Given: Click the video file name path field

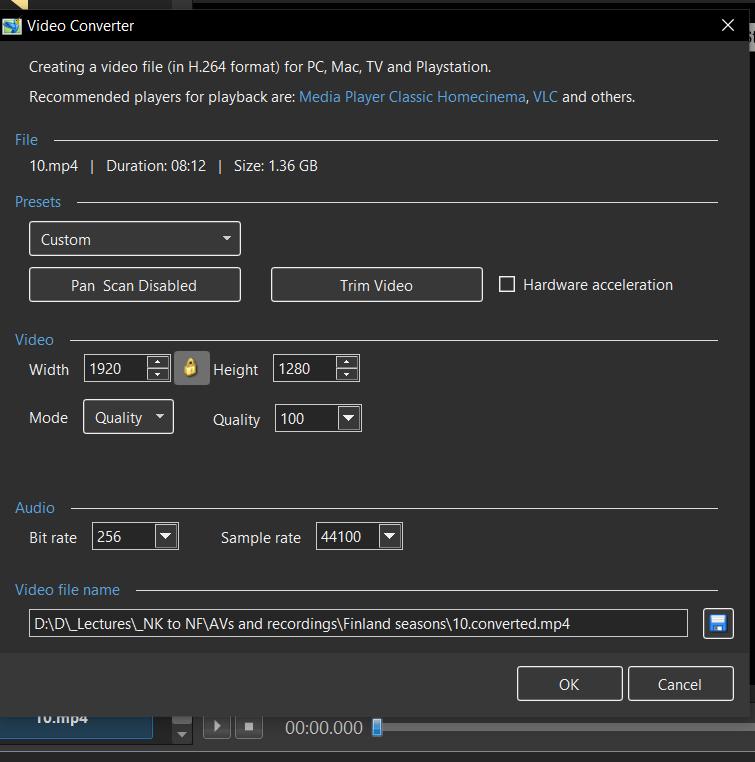Looking at the screenshot, I should tap(358, 623).
